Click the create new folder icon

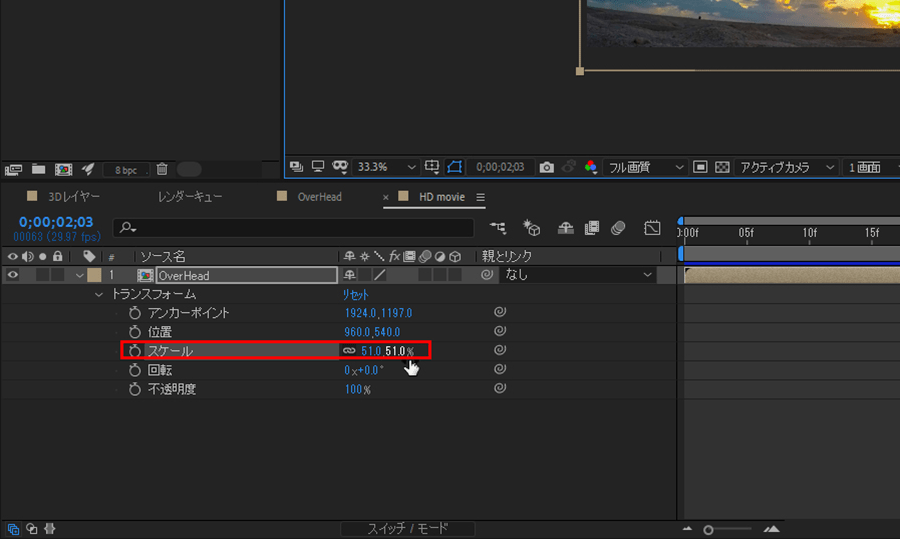pyautogui.click(x=38, y=170)
